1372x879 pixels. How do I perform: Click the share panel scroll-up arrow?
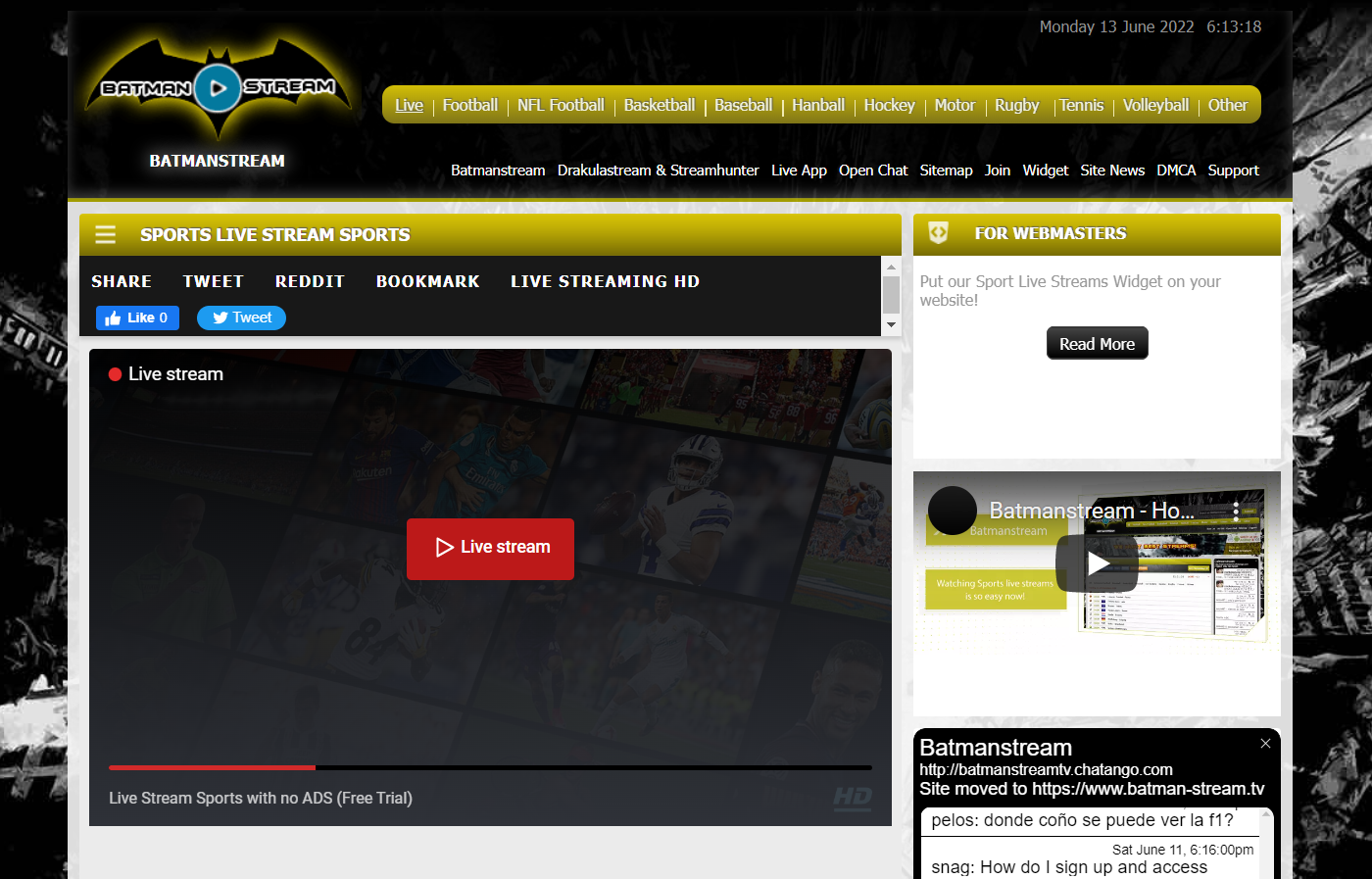click(891, 267)
